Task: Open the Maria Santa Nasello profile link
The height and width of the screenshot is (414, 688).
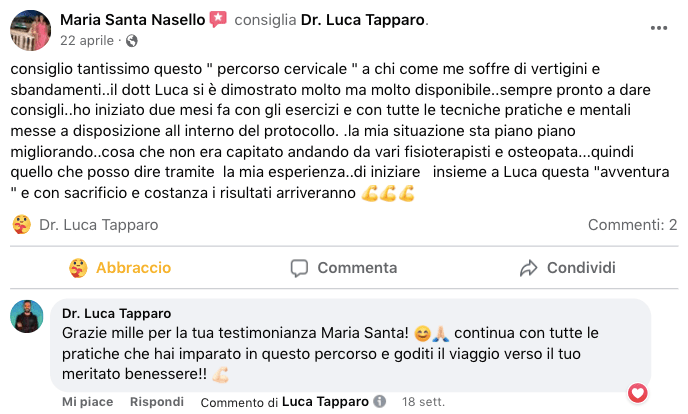Action: tap(132, 20)
